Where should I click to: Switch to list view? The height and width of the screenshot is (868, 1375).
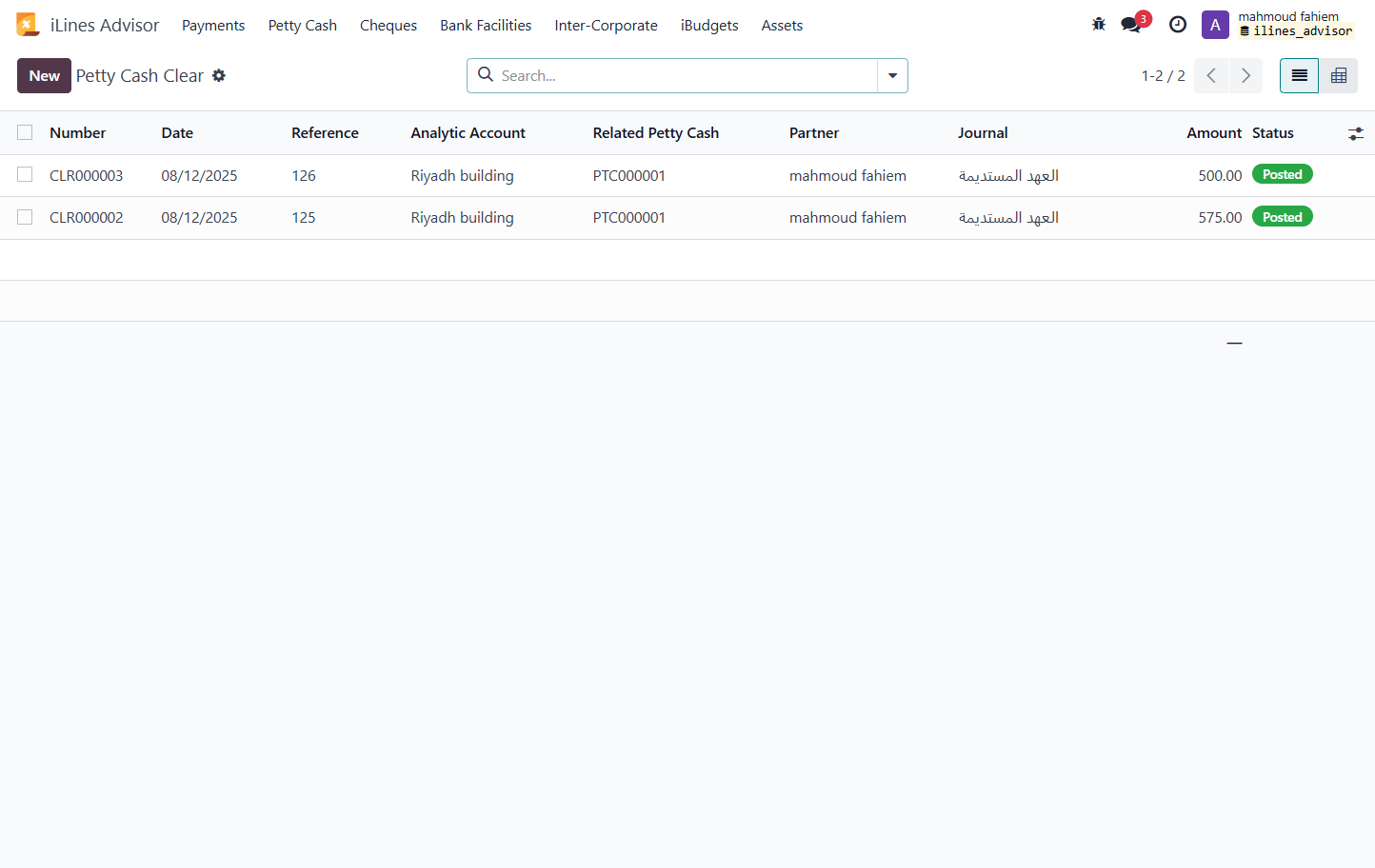pyautogui.click(x=1299, y=75)
